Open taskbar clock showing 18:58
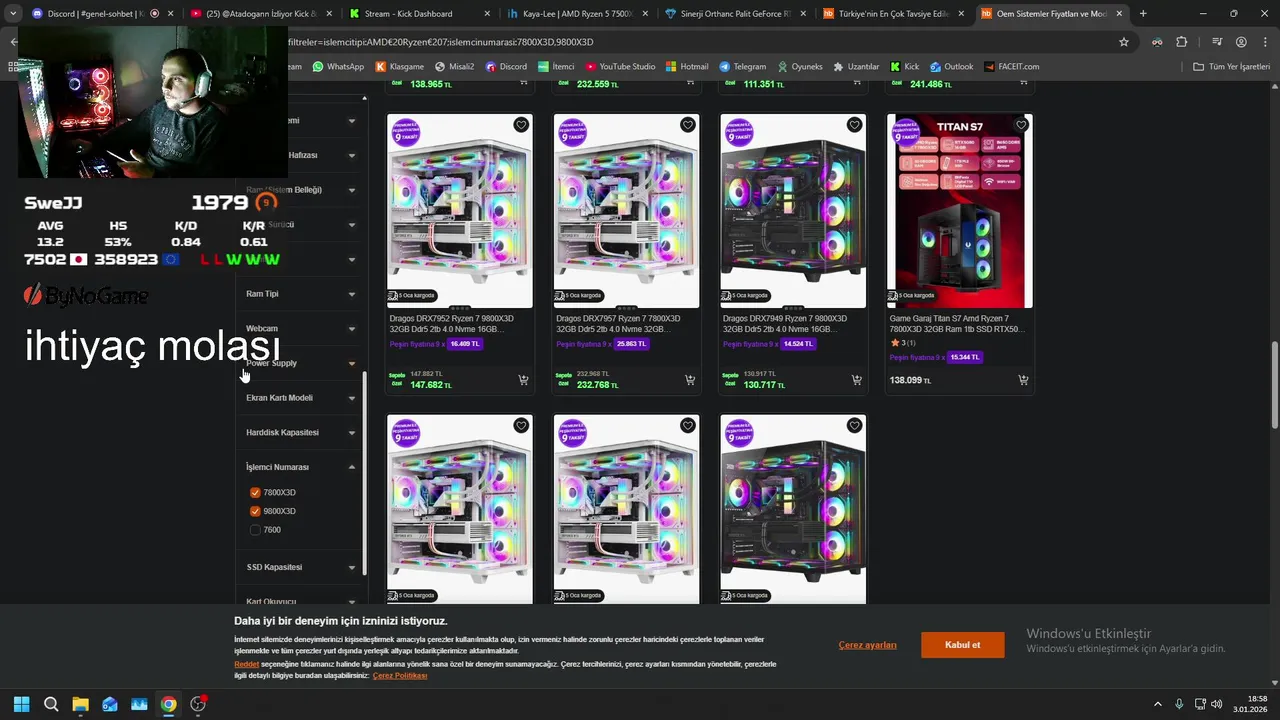 tap(1250, 704)
